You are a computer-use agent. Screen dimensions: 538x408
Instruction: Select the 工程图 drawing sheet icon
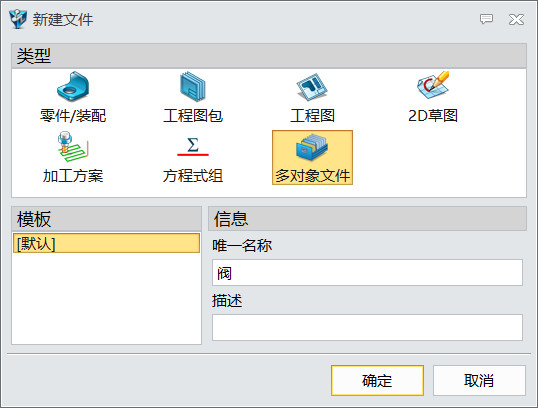click(312, 86)
